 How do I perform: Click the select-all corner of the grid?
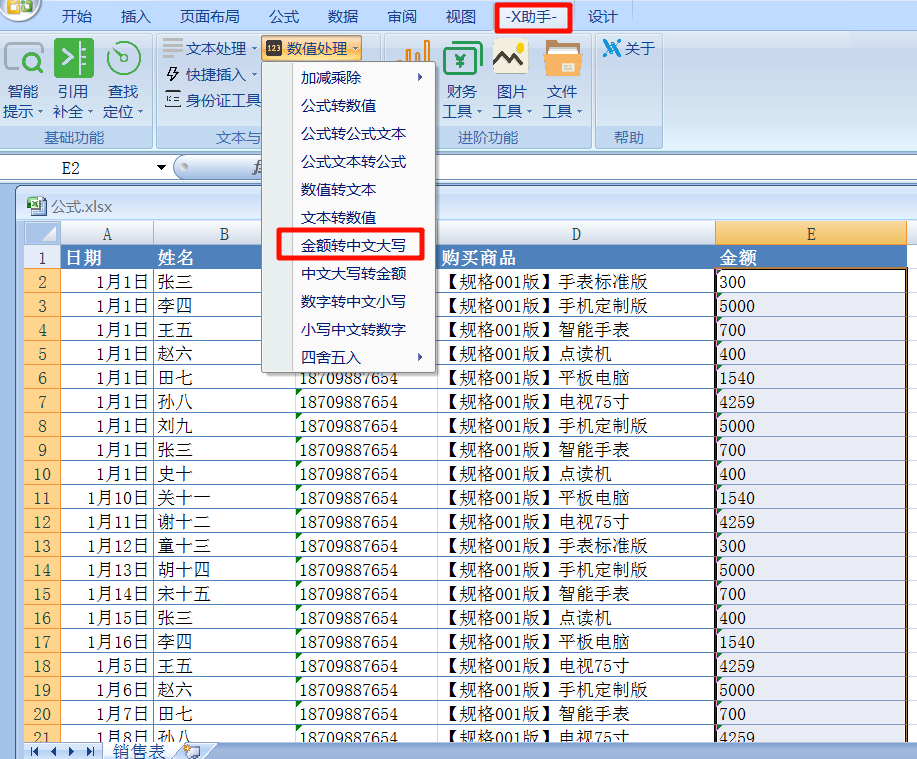tap(43, 233)
